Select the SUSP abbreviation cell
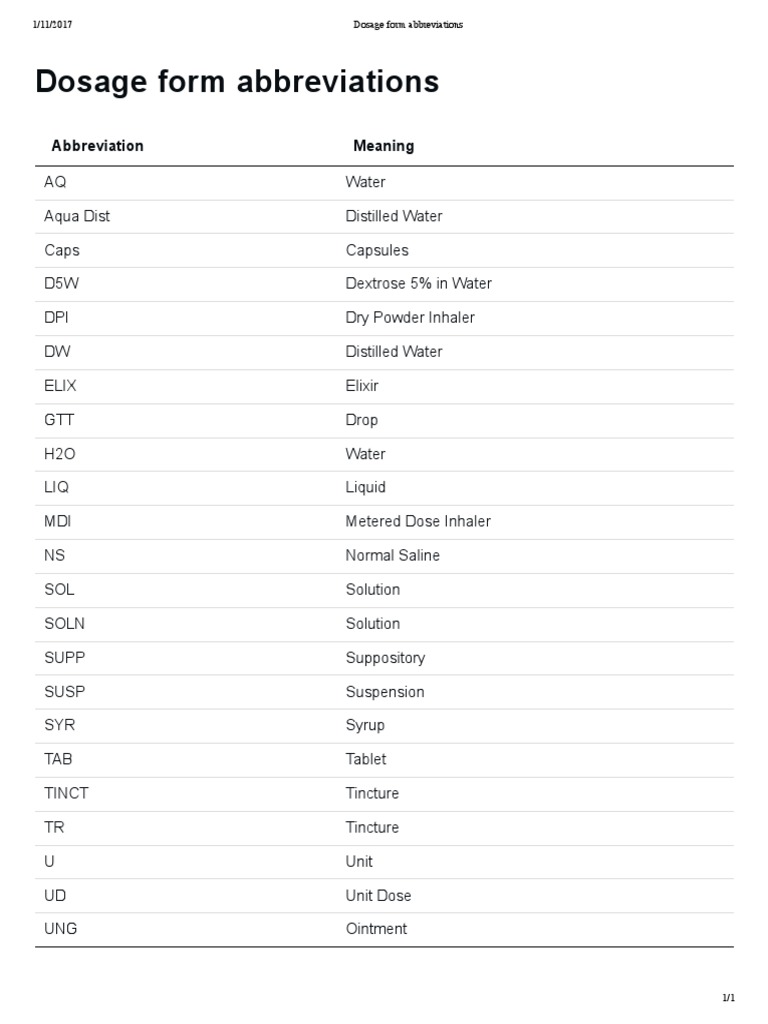The width and height of the screenshot is (768, 1024). pyautogui.click(x=65, y=692)
